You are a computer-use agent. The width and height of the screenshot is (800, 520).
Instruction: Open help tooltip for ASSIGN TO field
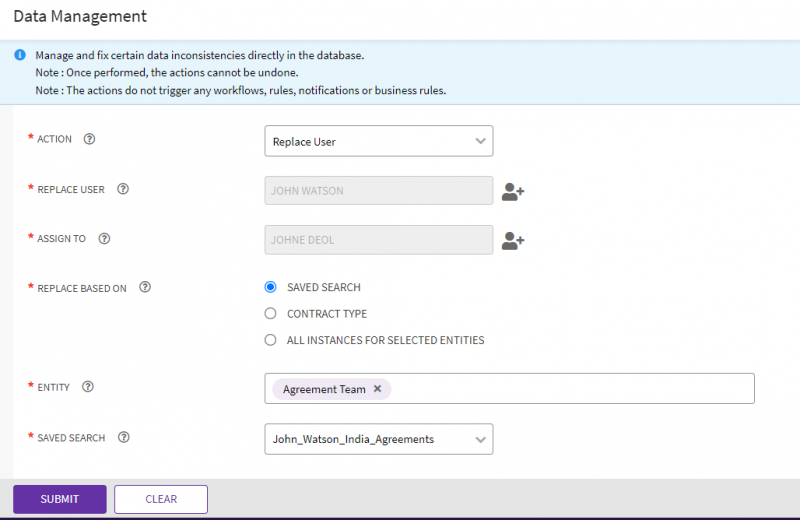(104, 238)
